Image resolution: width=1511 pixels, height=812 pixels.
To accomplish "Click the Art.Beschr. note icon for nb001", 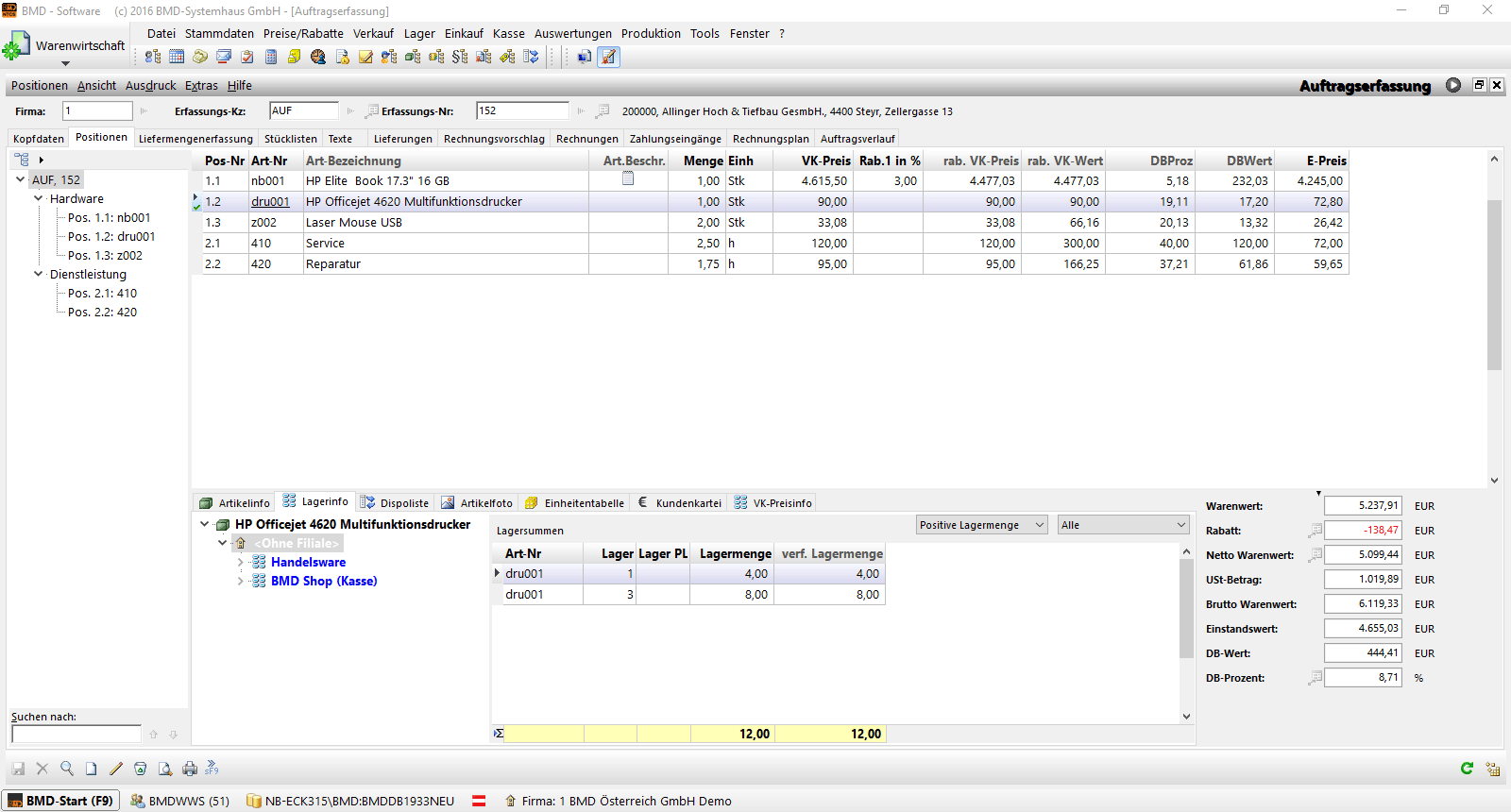I will pyautogui.click(x=628, y=178).
